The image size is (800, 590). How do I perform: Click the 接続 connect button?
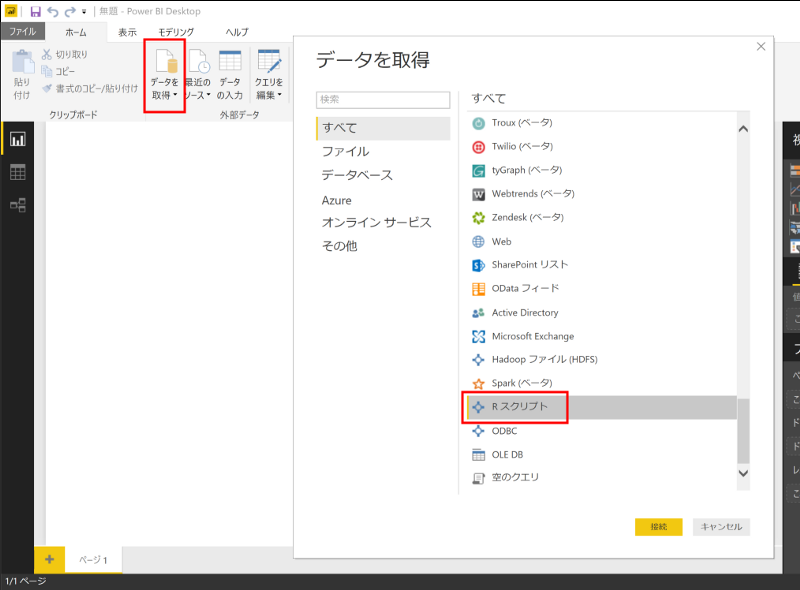coord(658,527)
